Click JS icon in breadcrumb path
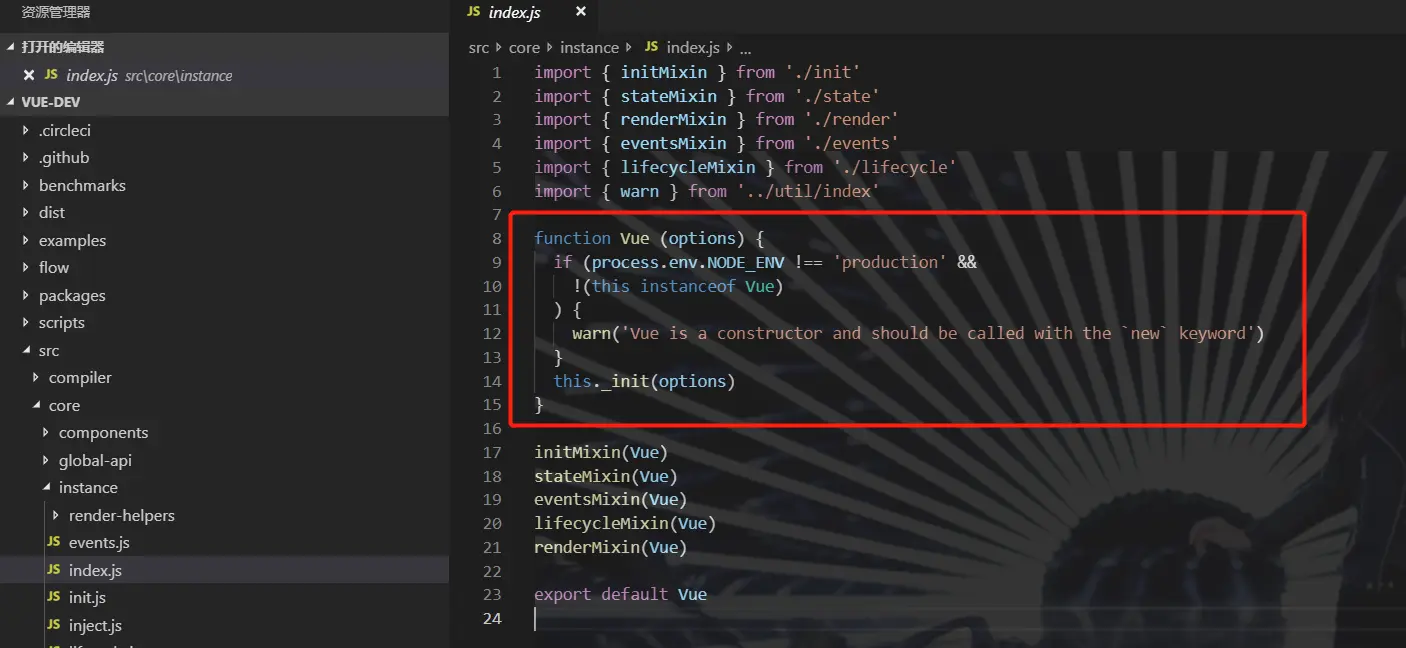The width and height of the screenshot is (1406, 648). pos(651,47)
